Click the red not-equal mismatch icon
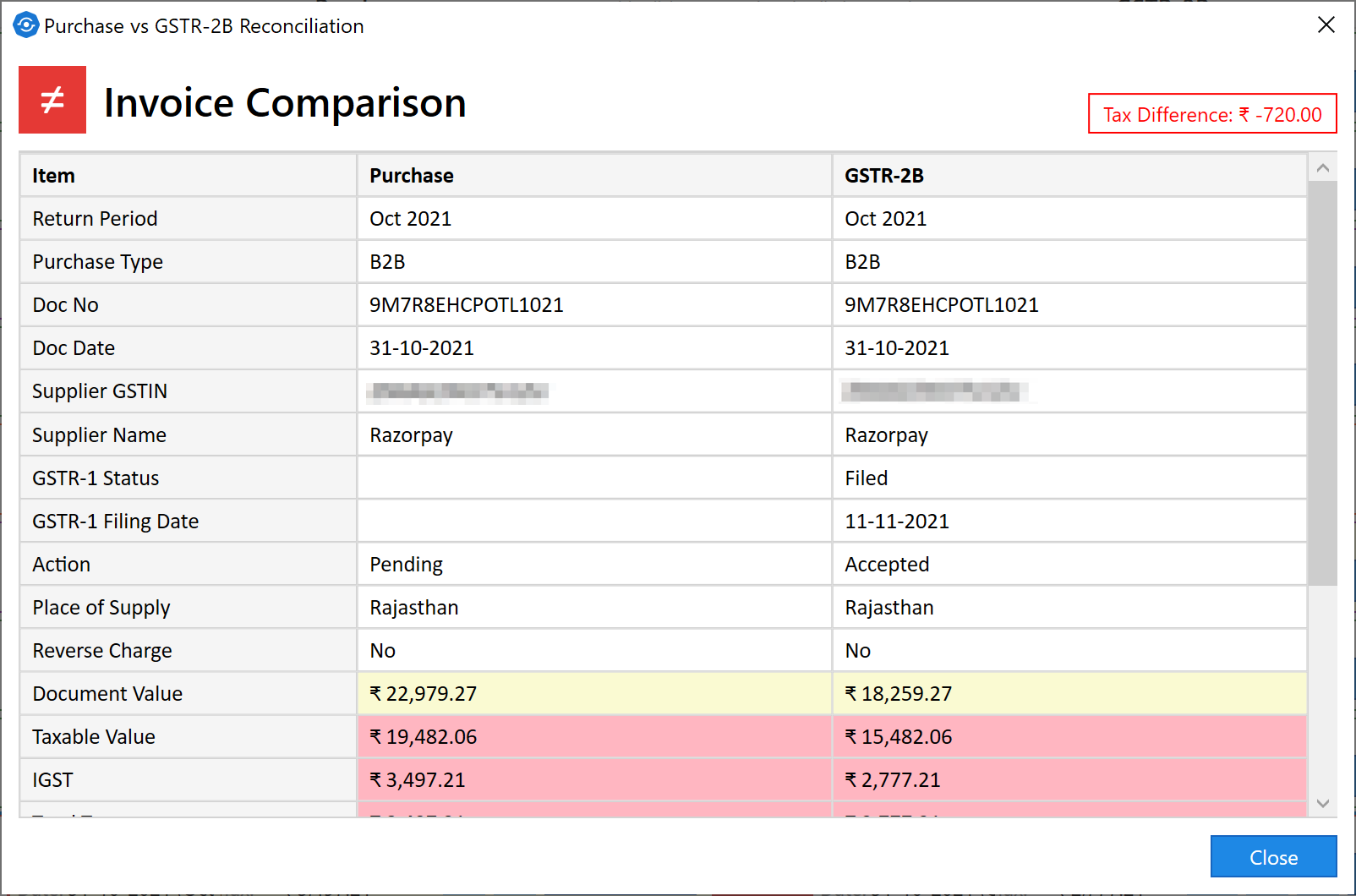 tap(52, 100)
